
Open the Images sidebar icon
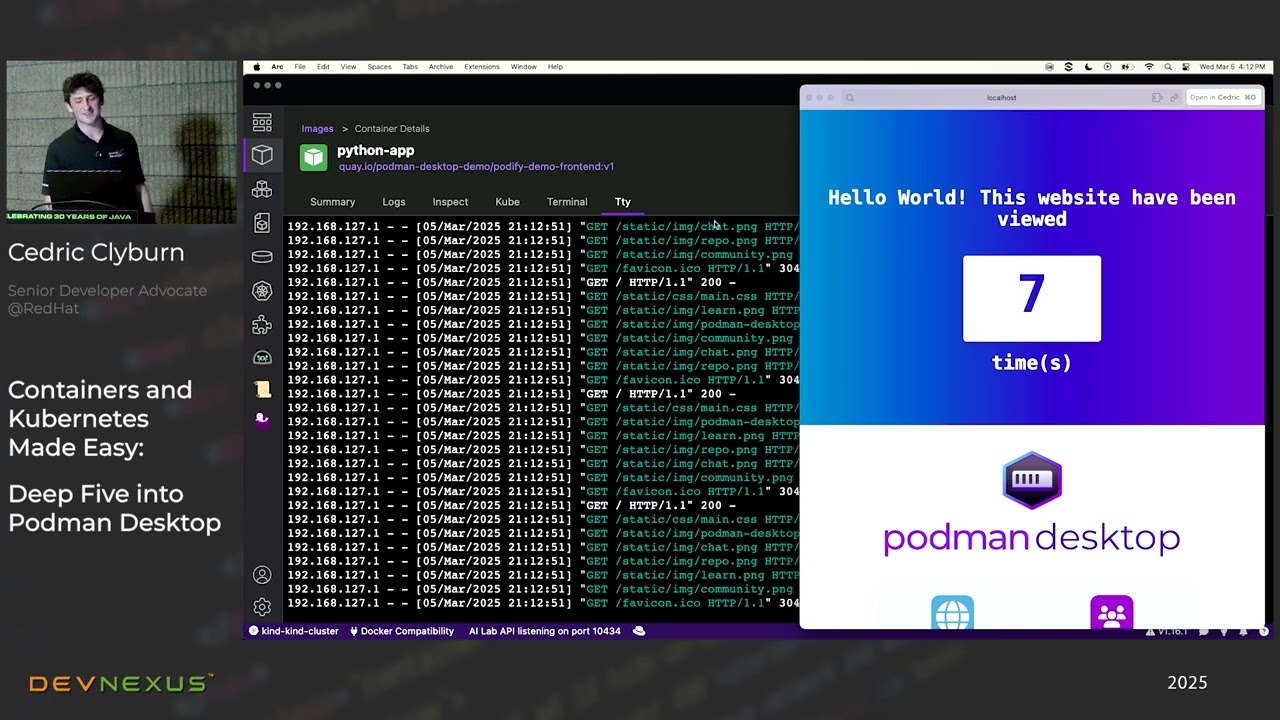[262, 222]
